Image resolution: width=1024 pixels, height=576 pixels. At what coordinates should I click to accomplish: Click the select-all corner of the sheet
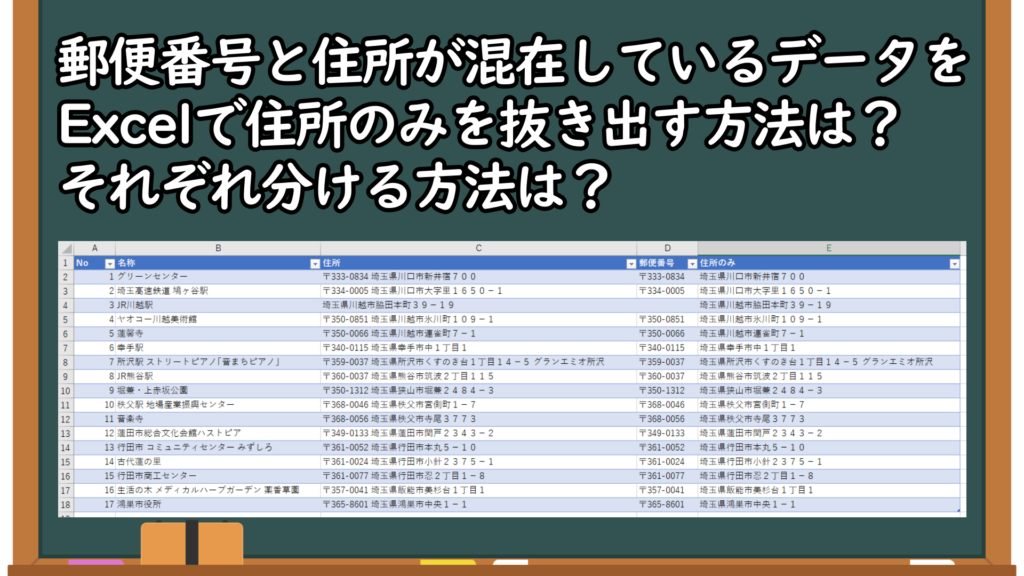point(66,248)
